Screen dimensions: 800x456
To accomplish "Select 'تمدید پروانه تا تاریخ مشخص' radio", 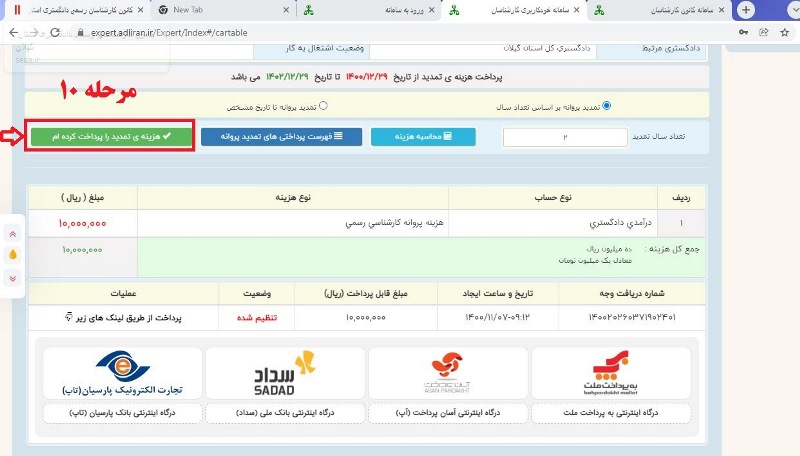I will pos(323,106).
